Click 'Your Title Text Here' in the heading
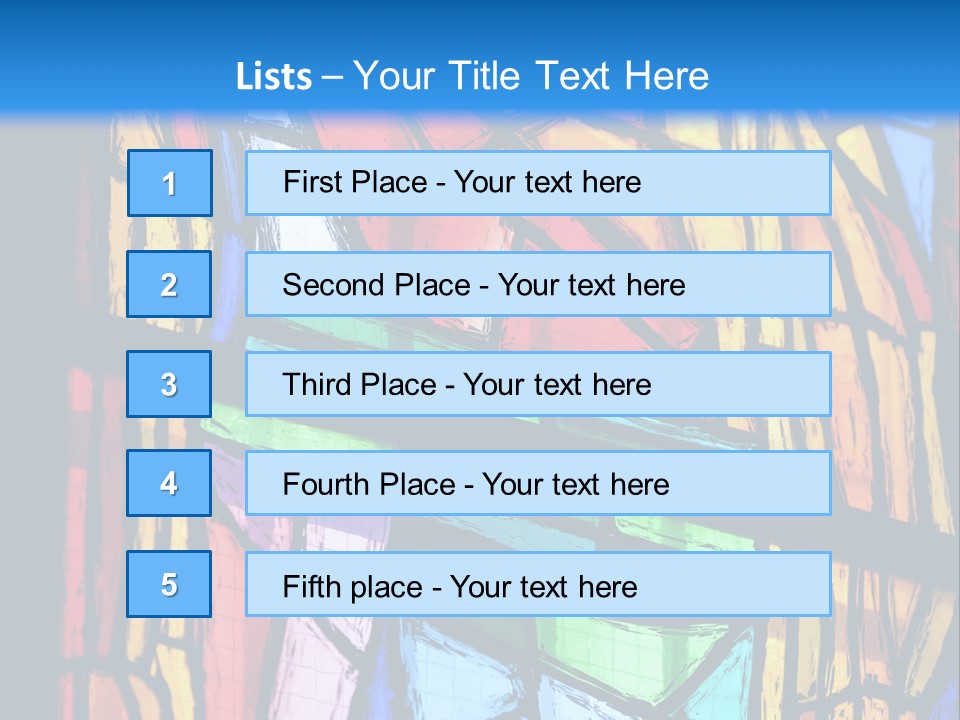Viewport: 960px width, 720px height. click(x=531, y=77)
